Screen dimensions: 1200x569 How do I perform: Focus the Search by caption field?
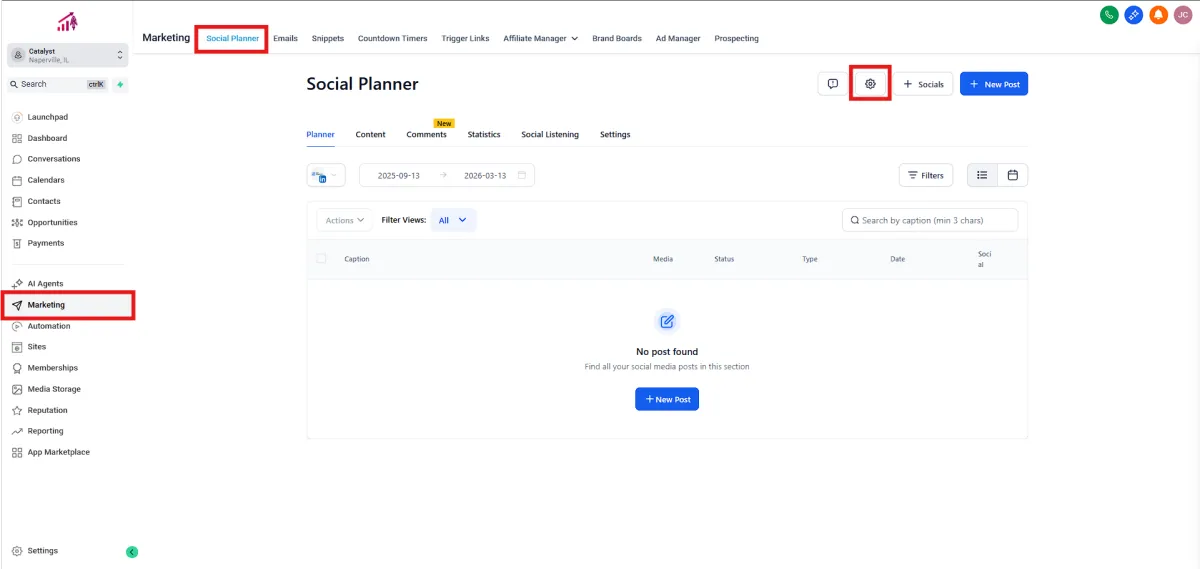(x=930, y=220)
